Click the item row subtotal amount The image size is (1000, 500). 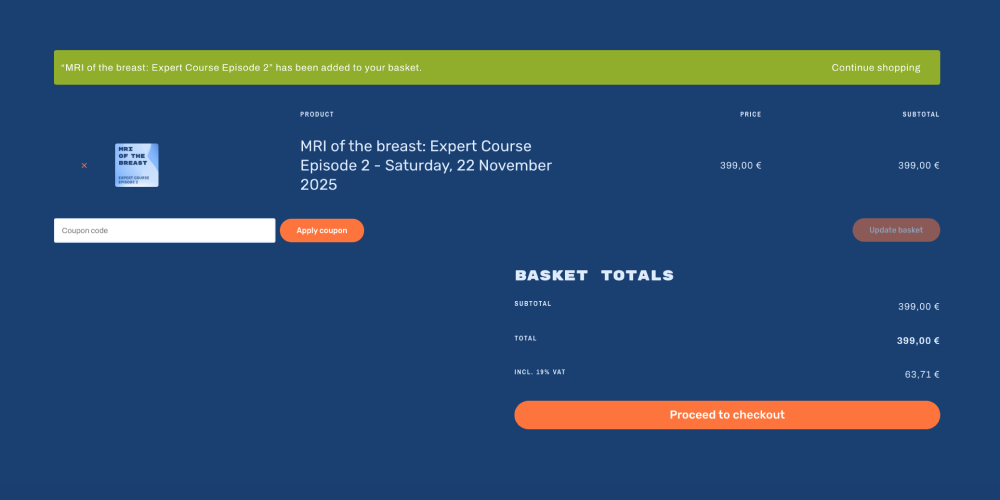[x=919, y=166]
